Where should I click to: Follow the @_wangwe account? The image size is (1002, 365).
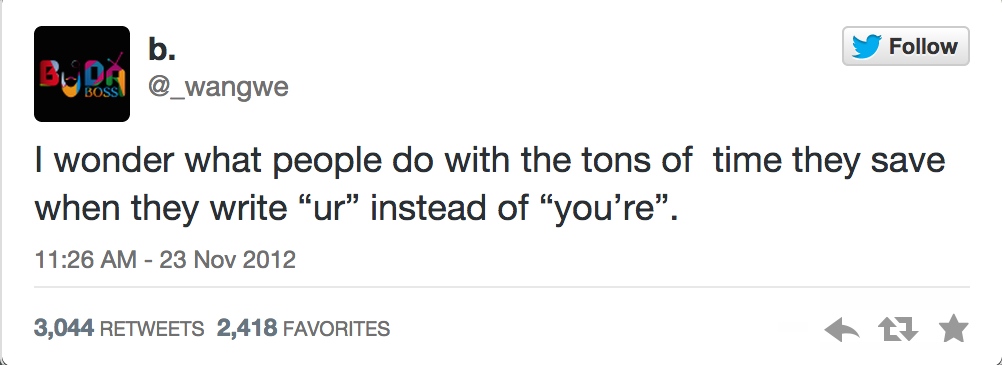click(x=906, y=46)
